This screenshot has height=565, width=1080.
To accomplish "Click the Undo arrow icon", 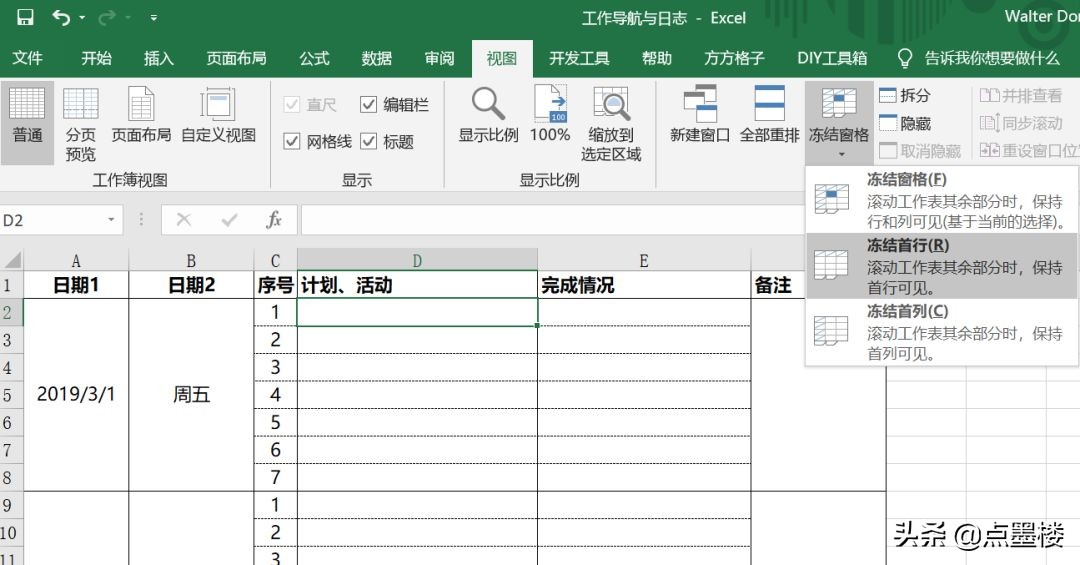I will 61,17.
